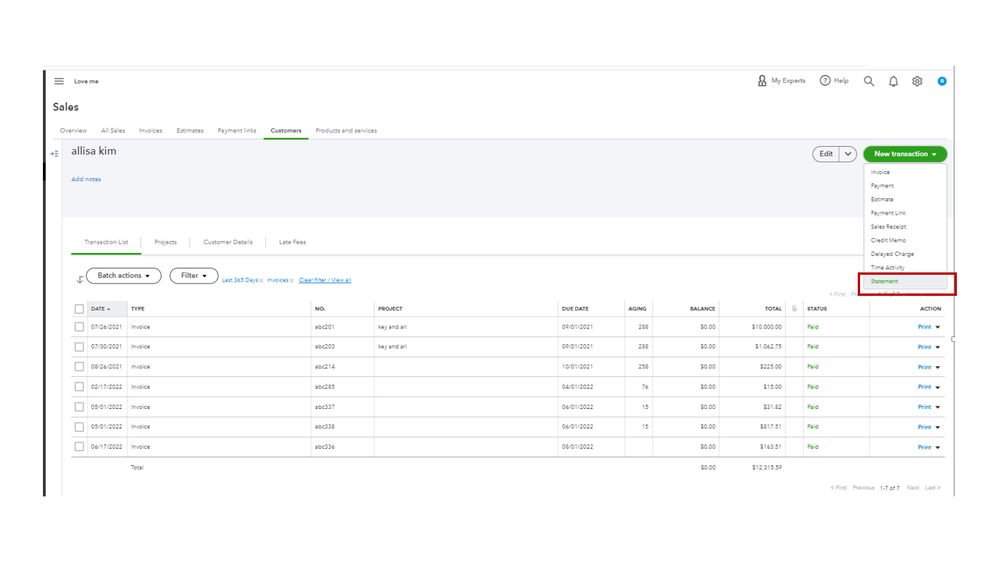Open the Payment links tab
Screen dimensions: 999x562
[237, 131]
